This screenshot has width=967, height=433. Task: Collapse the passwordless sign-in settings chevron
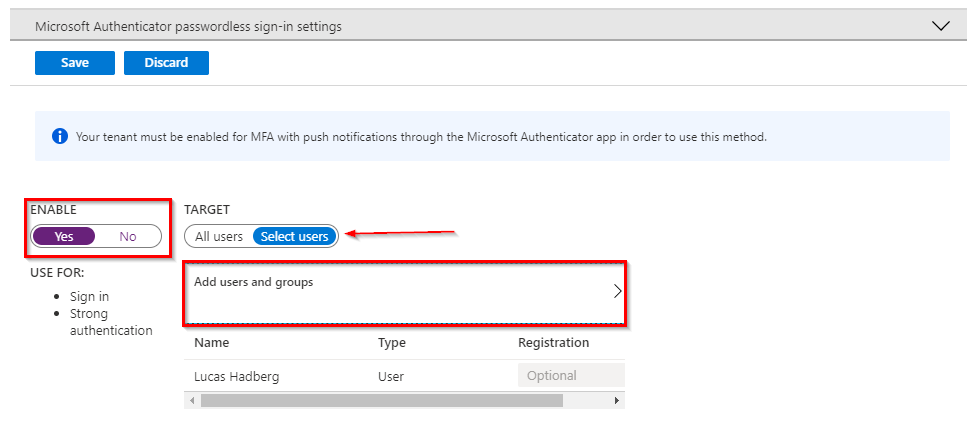tap(940, 26)
